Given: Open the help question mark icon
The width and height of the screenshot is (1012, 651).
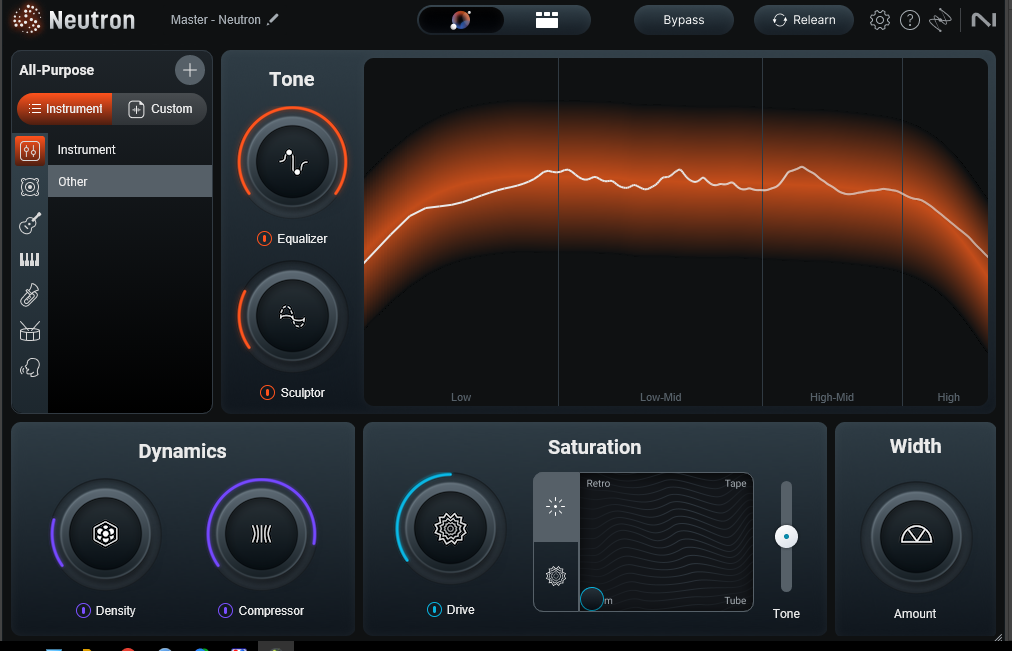Looking at the screenshot, I should [909, 20].
